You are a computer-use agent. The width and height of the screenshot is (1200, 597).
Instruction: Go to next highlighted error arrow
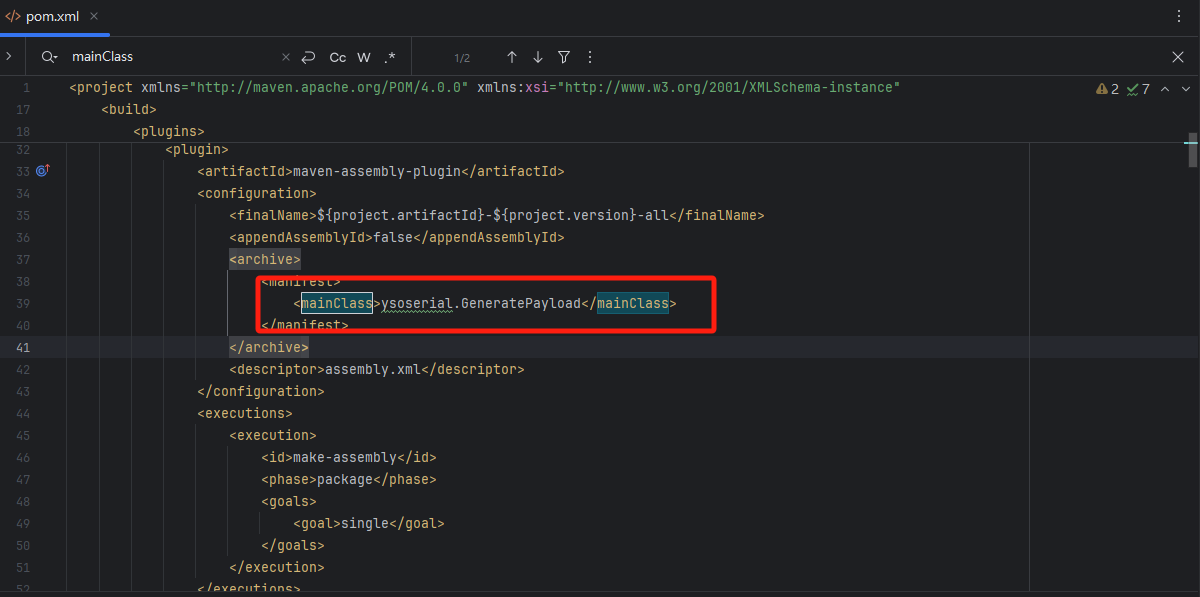1182,89
